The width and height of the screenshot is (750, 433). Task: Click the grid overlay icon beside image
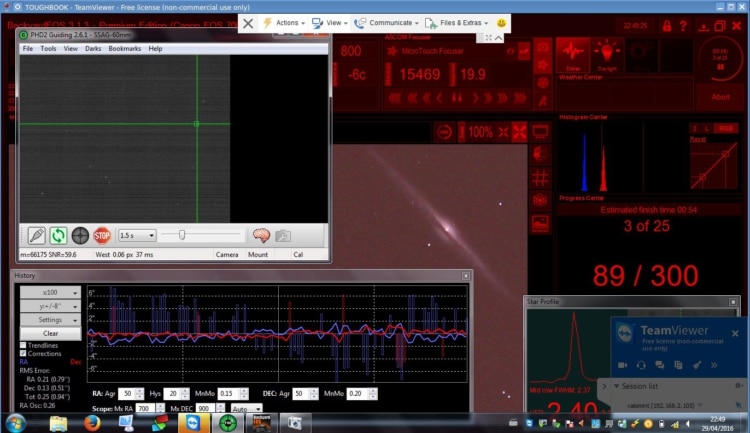[x=540, y=178]
